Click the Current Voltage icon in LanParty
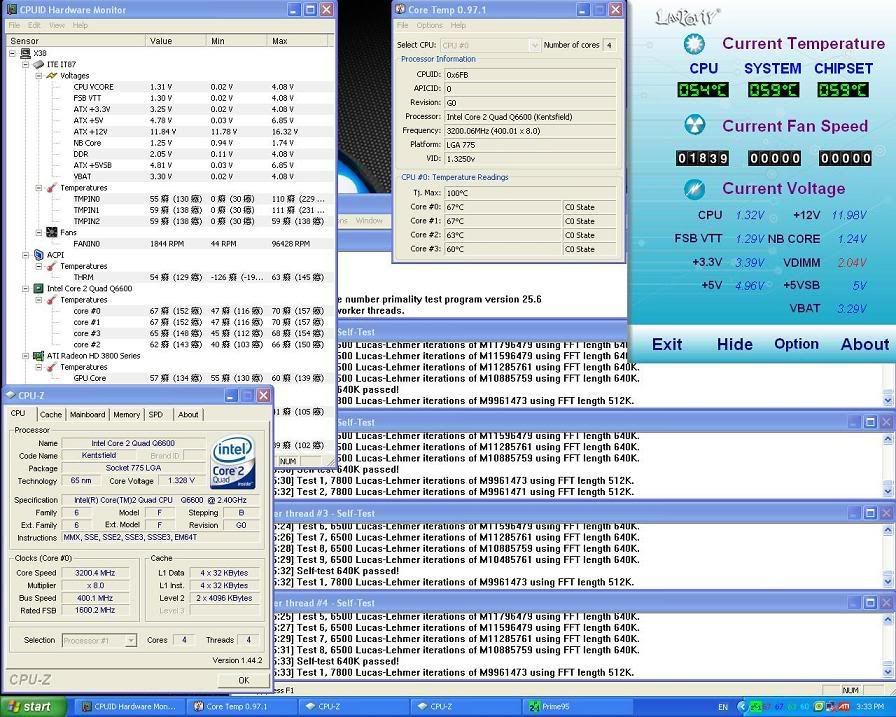Image resolution: width=896 pixels, height=717 pixels. click(x=694, y=189)
